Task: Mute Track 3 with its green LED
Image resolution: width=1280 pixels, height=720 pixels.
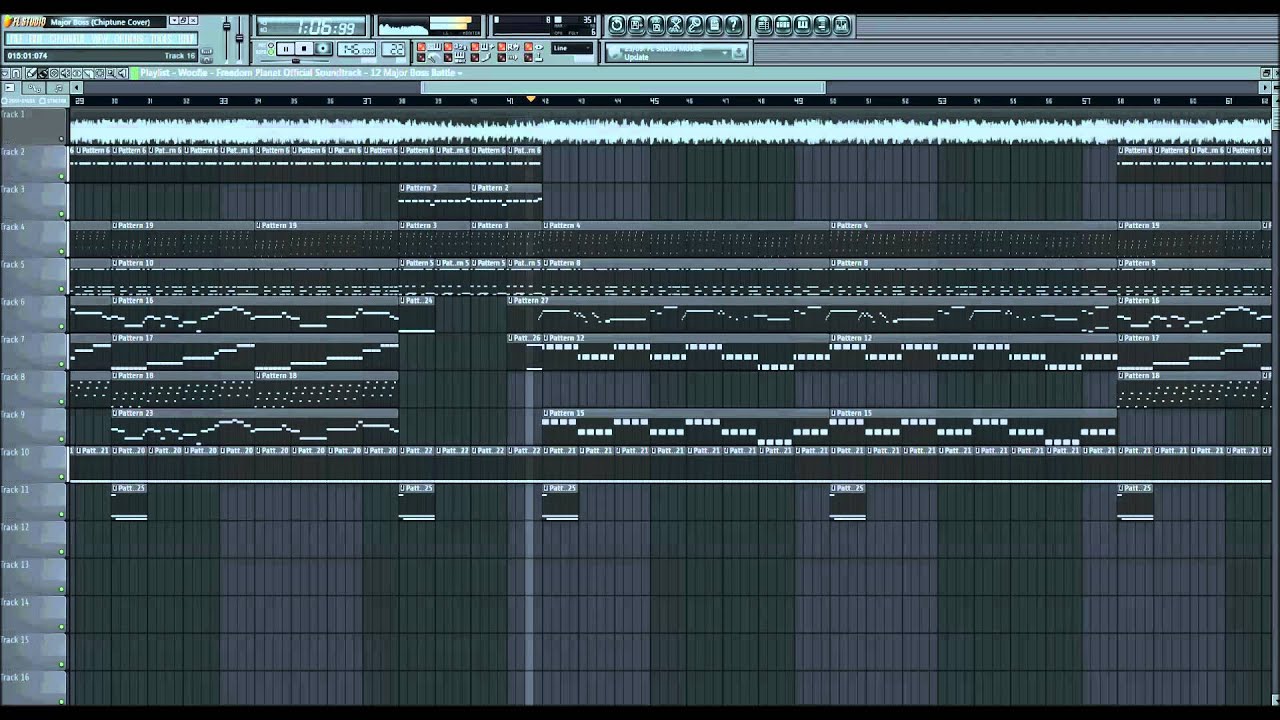Action: pyautogui.click(x=62, y=214)
